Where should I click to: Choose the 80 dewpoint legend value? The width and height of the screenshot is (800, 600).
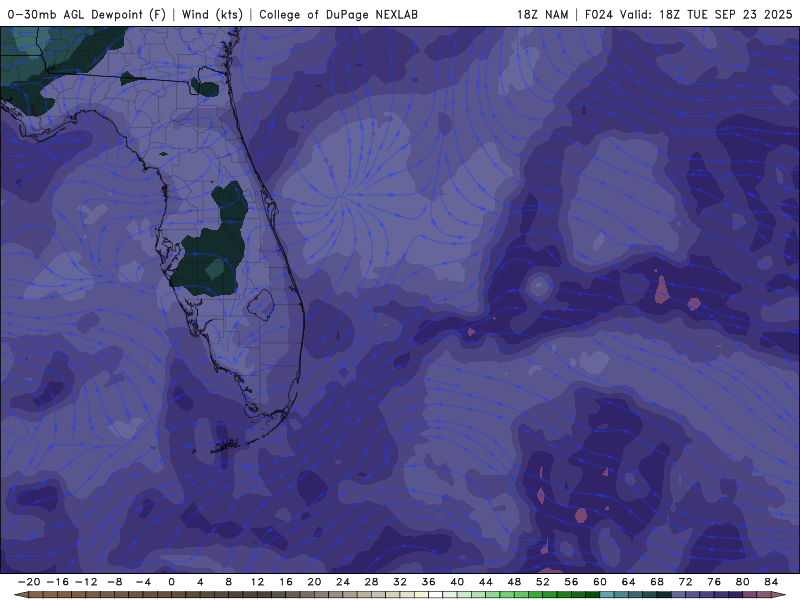coord(743,582)
